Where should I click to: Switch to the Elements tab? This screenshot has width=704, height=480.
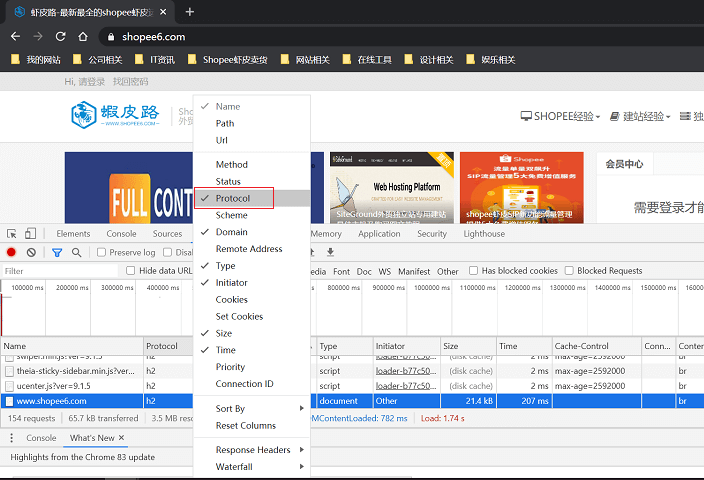pos(73,233)
